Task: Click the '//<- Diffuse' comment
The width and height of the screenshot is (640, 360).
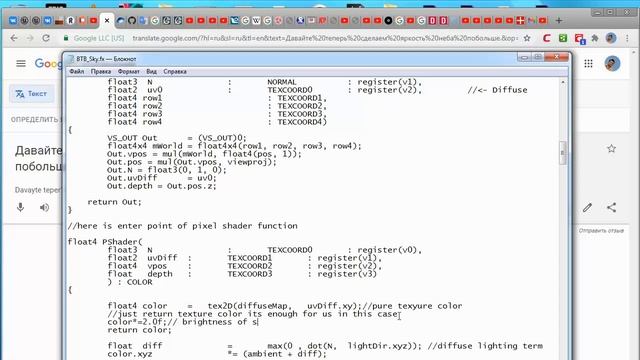Action: point(497,90)
